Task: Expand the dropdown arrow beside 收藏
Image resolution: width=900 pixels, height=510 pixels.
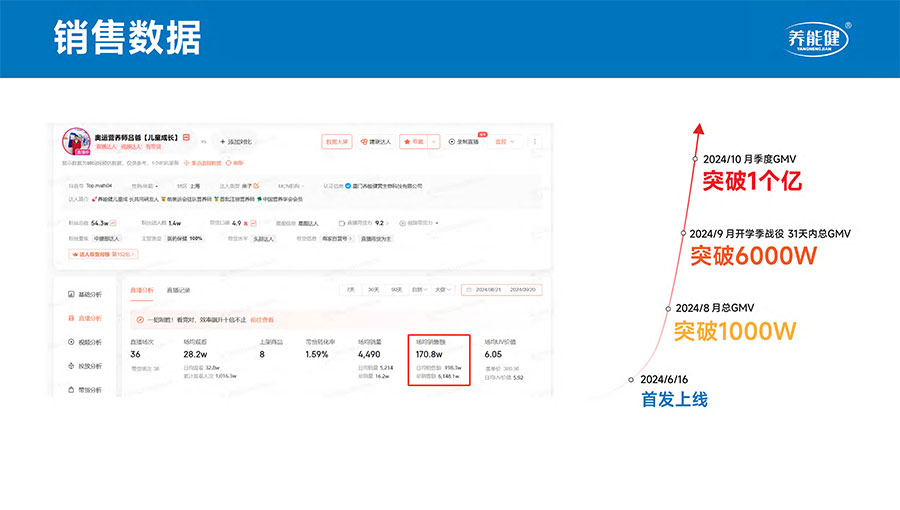Action: [x=432, y=142]
